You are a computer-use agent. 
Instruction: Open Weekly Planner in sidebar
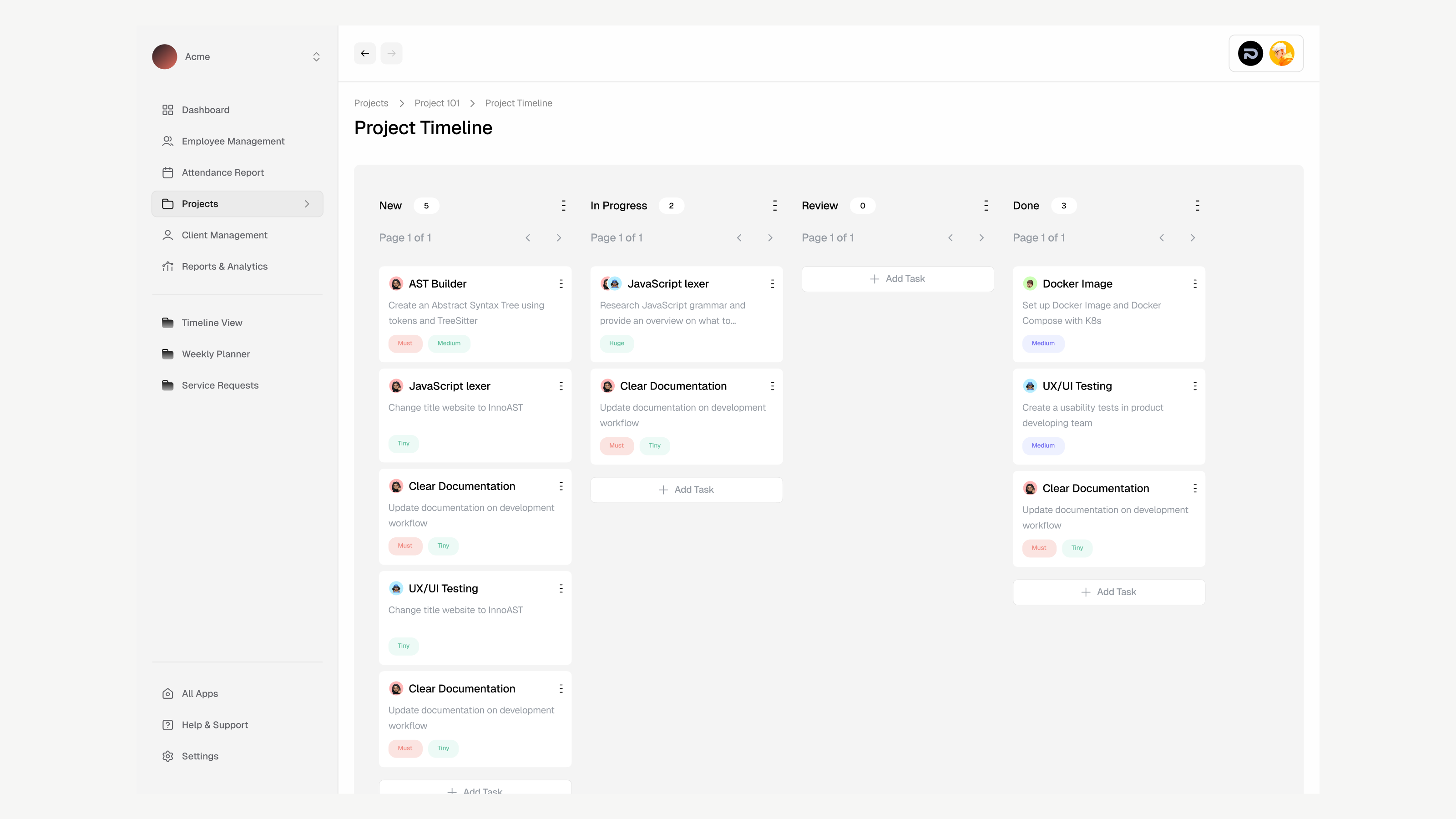click(x=215, y=354)
